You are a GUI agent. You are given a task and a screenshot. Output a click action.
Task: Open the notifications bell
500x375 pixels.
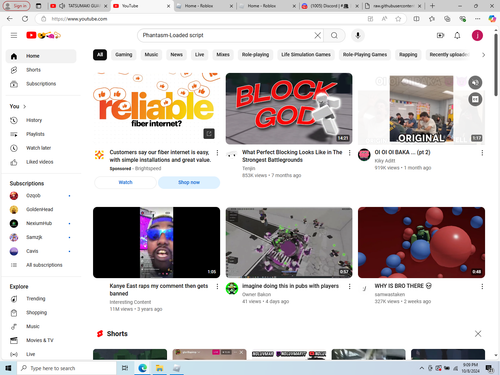[457, 35]
